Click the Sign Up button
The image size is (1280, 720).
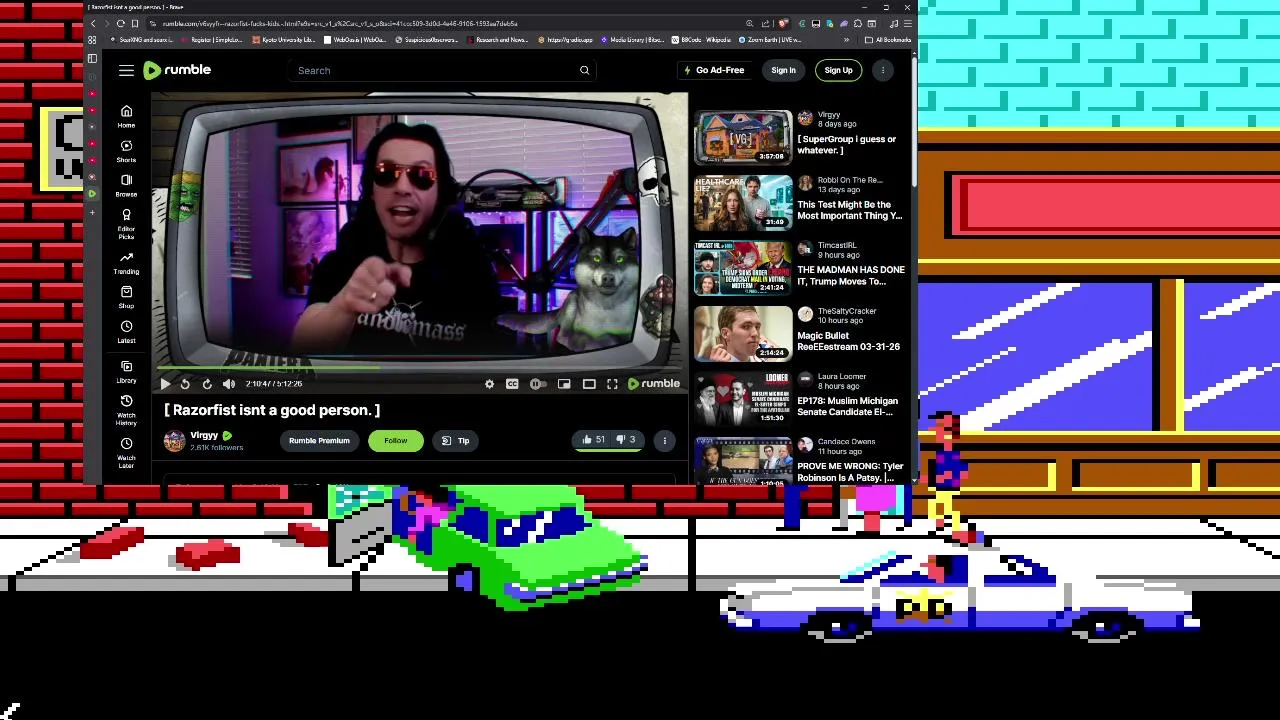pos(838,70)
